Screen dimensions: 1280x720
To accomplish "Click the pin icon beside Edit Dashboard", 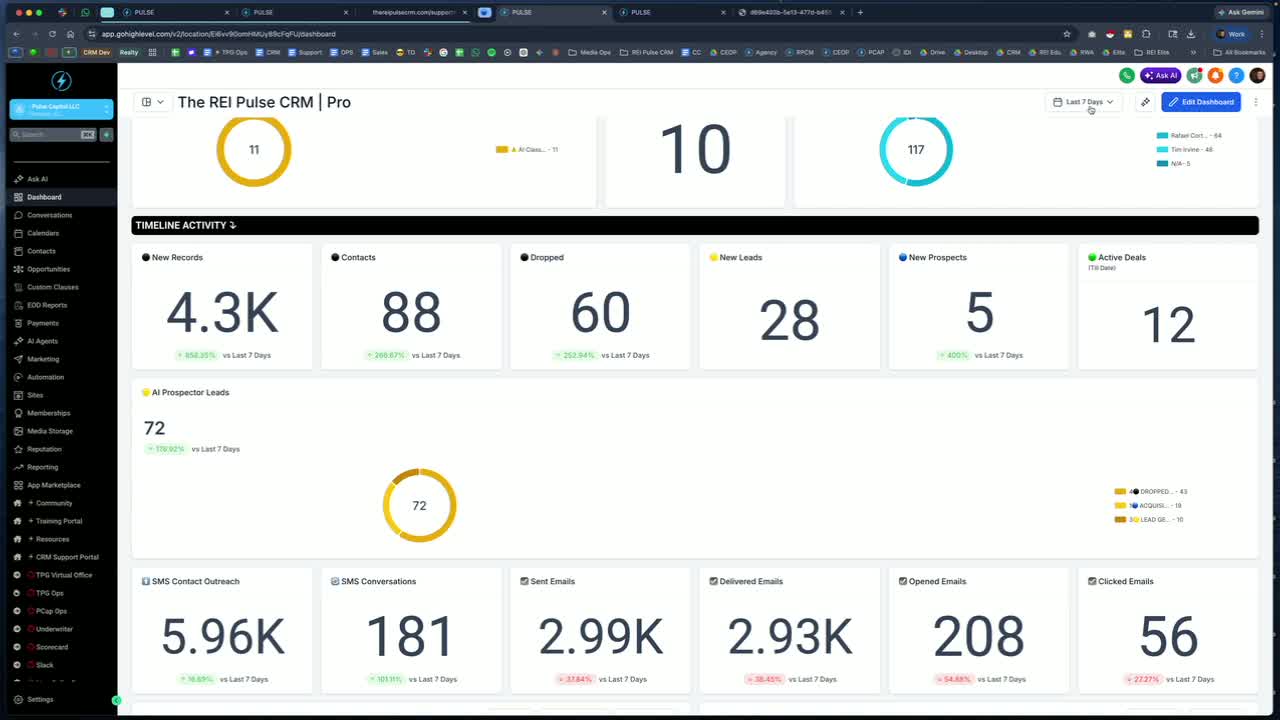I will pos(1145,102).
